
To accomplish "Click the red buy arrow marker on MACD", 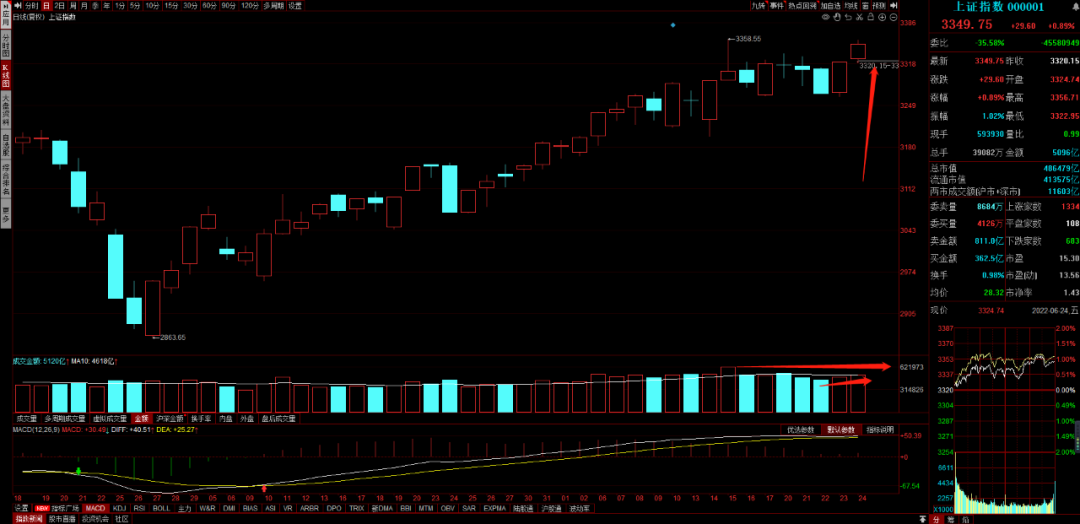I will 264,488.
